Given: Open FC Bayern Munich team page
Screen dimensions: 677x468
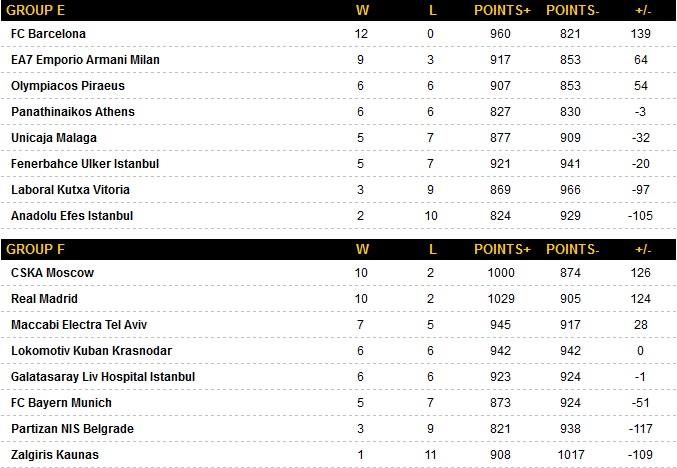Looking at the screenshot, I should click(61, 403).
